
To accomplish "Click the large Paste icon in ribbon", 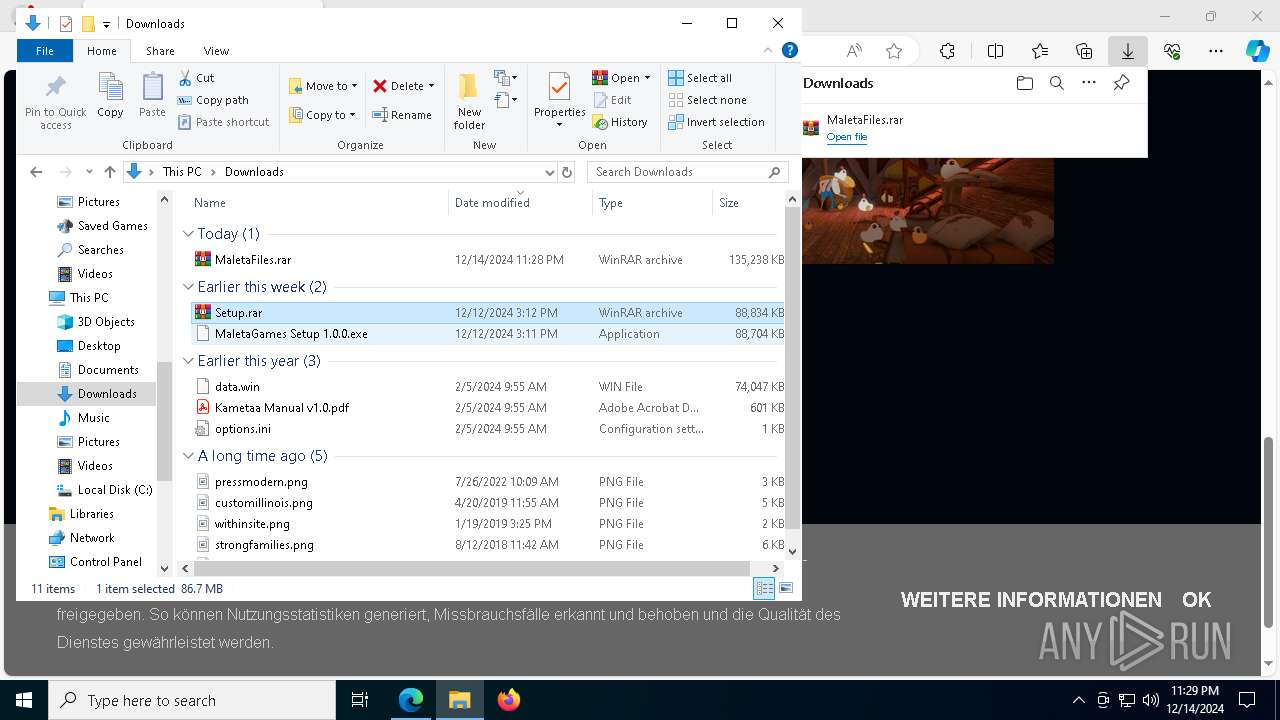I will click(x=152, y=88).
